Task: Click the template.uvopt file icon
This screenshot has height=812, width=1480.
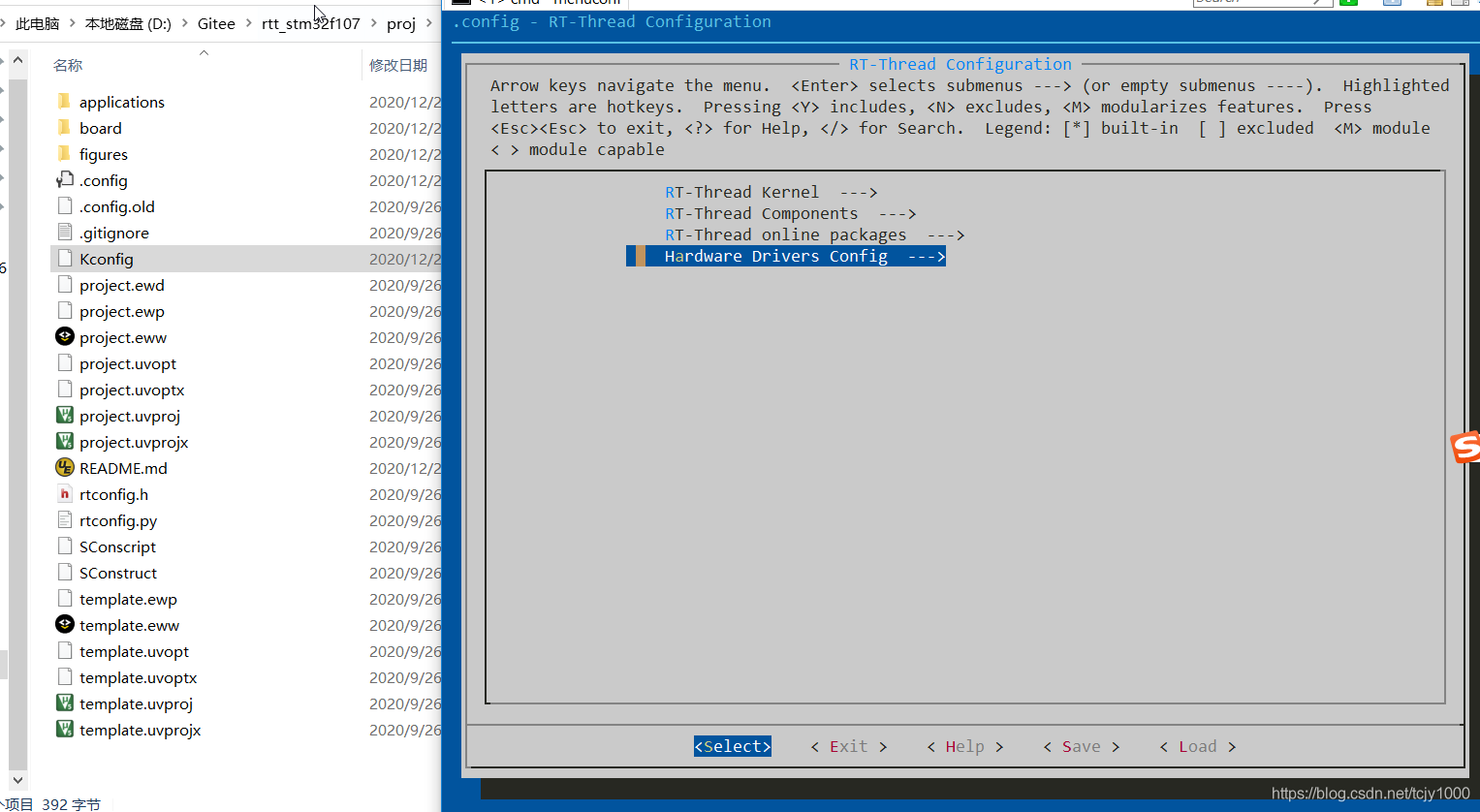Action: click(x=64, y=651)
